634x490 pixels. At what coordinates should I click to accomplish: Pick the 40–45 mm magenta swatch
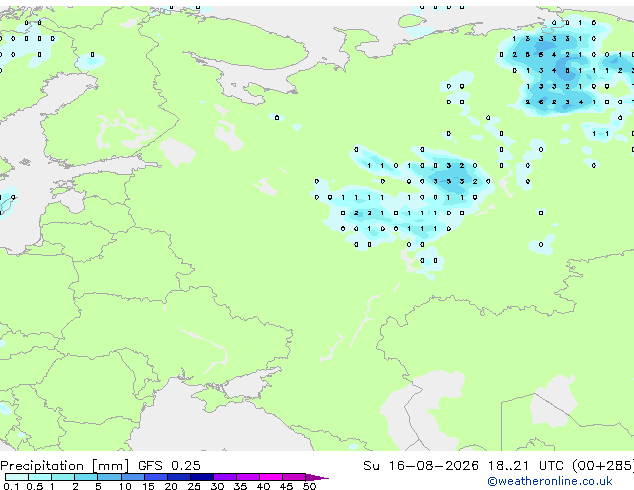[271, 477]
